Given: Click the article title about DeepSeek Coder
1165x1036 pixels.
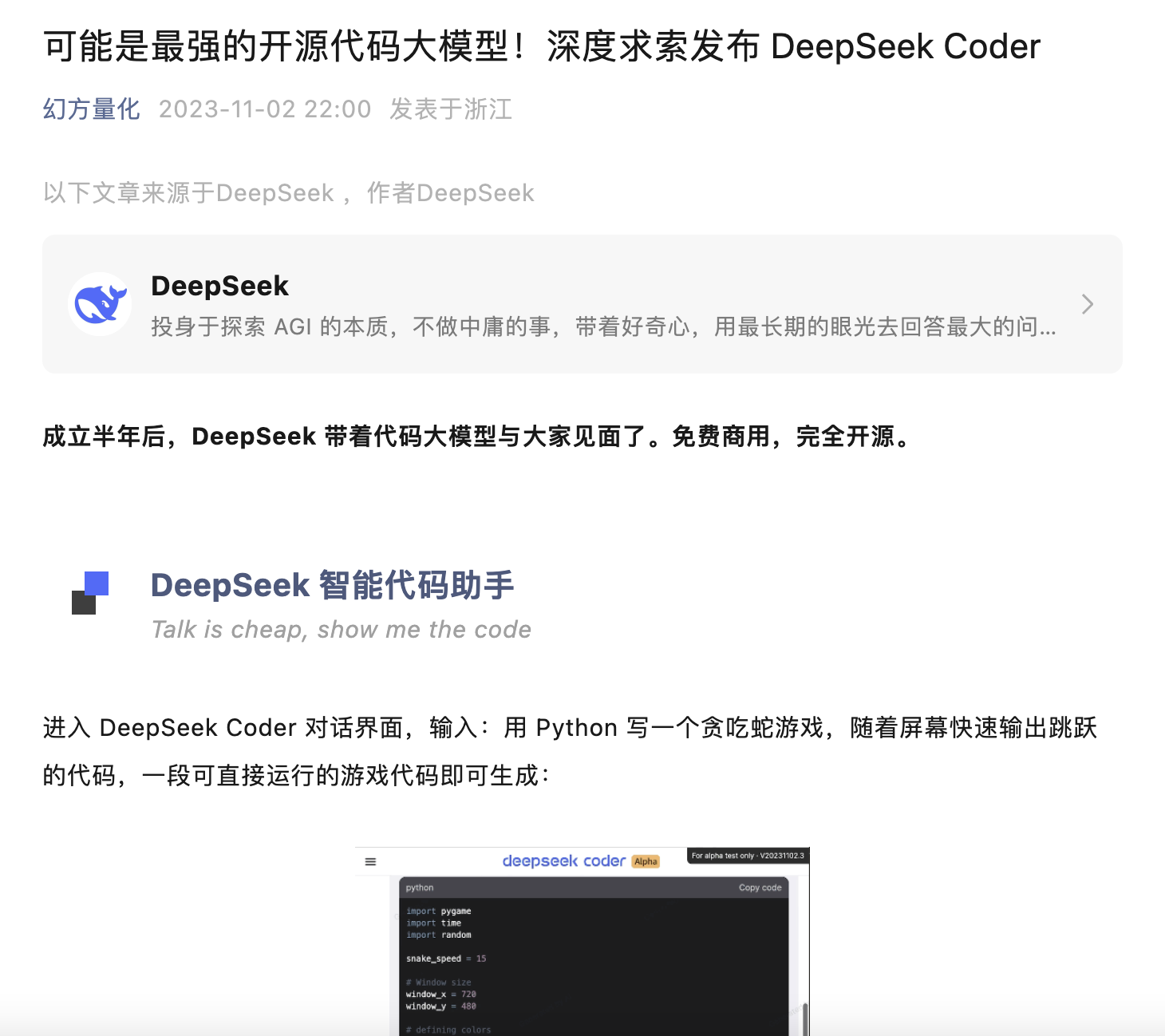Looking at the screenshot, I should click(x=542, y=46).
